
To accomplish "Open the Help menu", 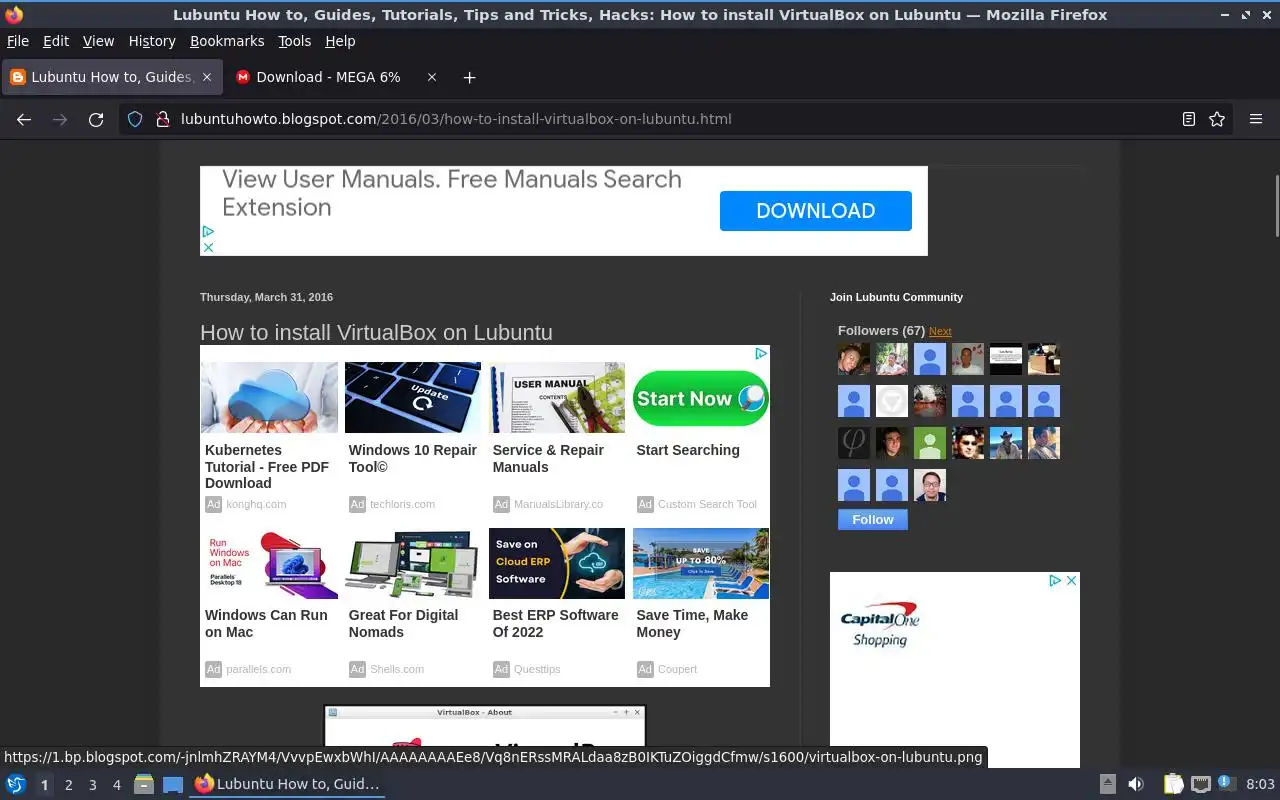I will click(340, 41).
